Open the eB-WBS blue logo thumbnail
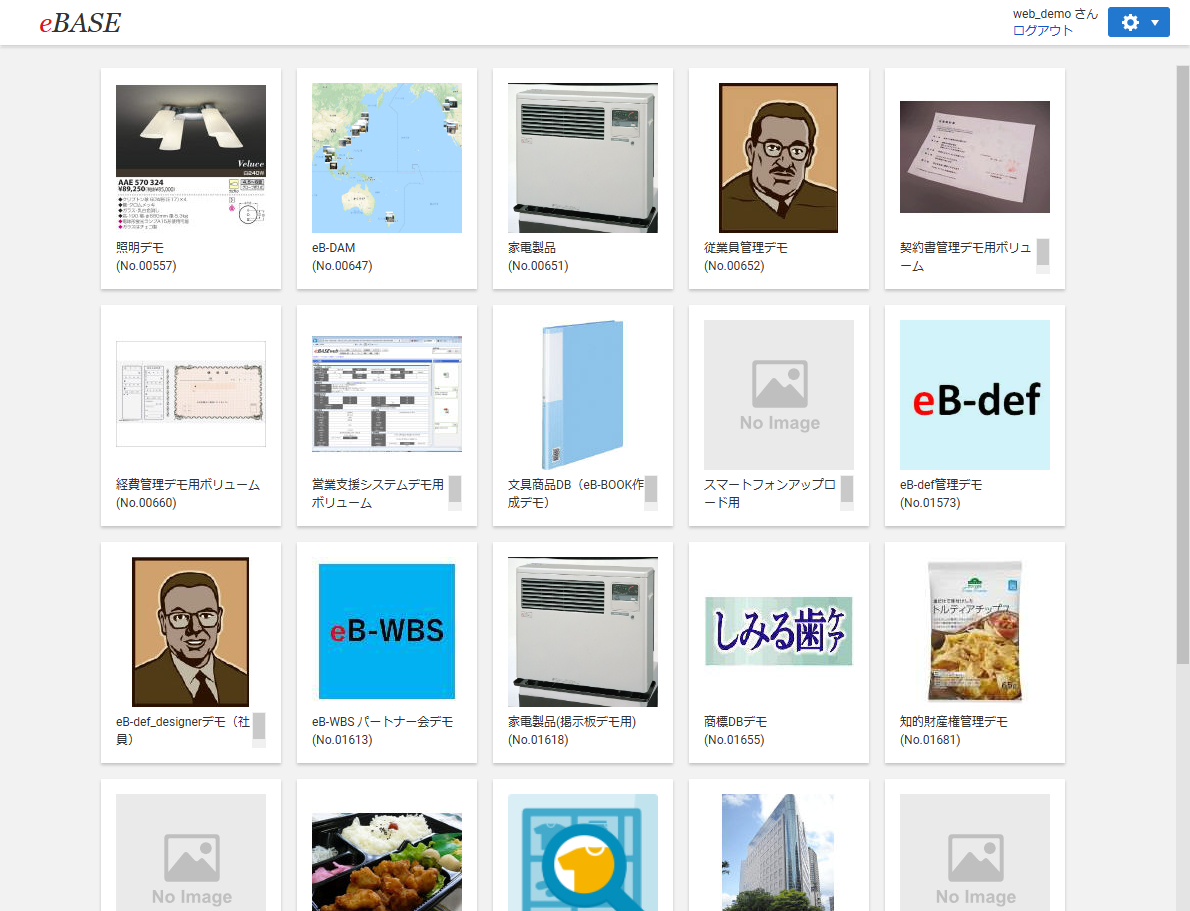 coord(386,631)
